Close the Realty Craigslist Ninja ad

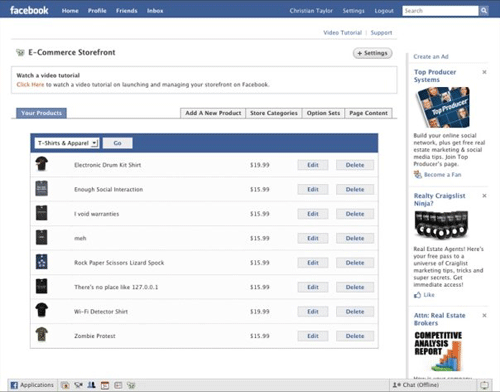click(484, 196)
